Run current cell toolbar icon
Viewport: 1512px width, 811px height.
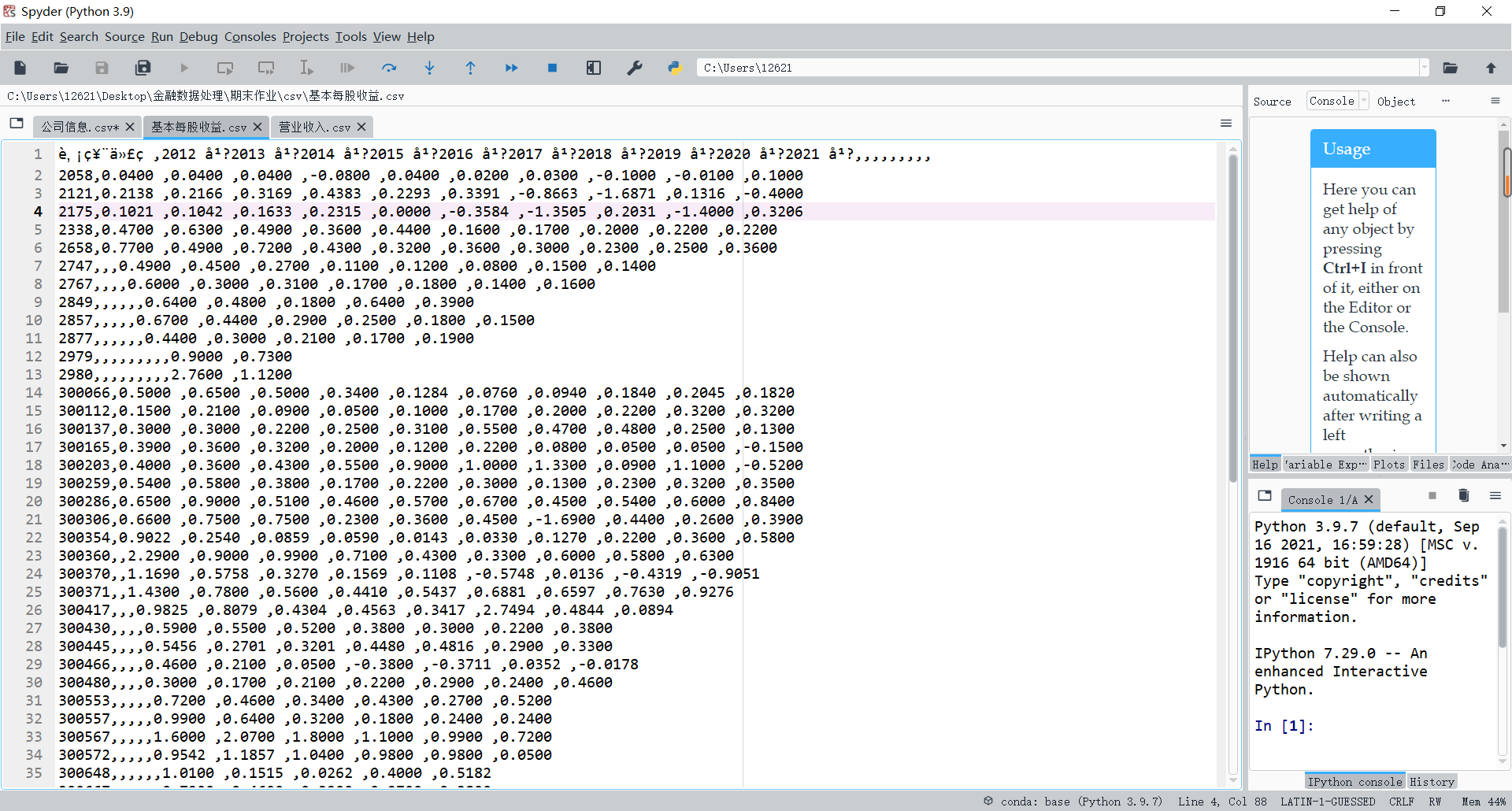(225, 68)
